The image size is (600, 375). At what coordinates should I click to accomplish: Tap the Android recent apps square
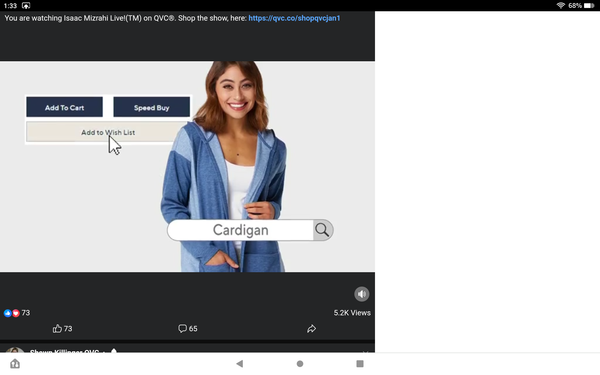pyautogui.click(x=360, y=364)
